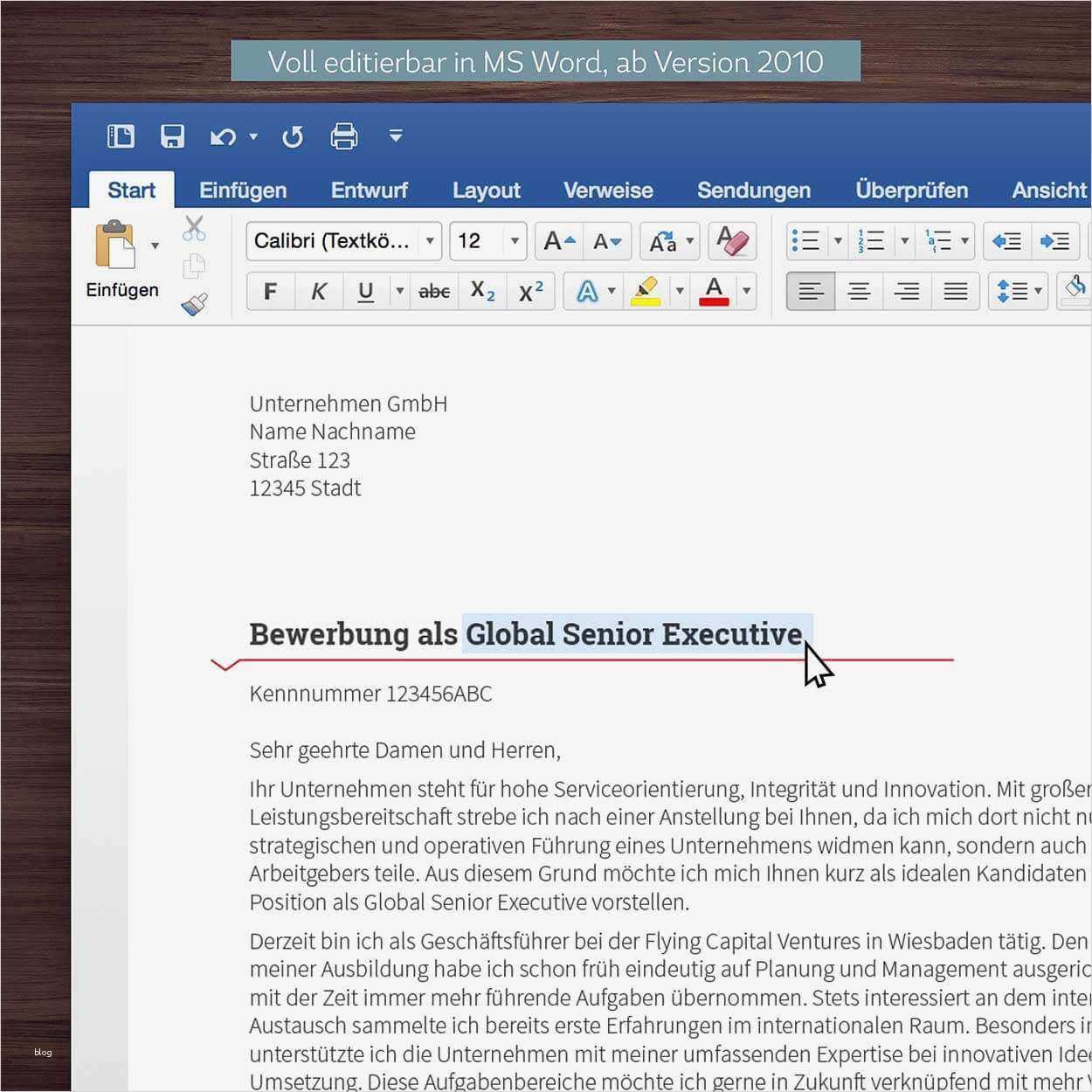Select the Format Painter brush icon
1092x1092 pixels.
[x=194, y=304]
